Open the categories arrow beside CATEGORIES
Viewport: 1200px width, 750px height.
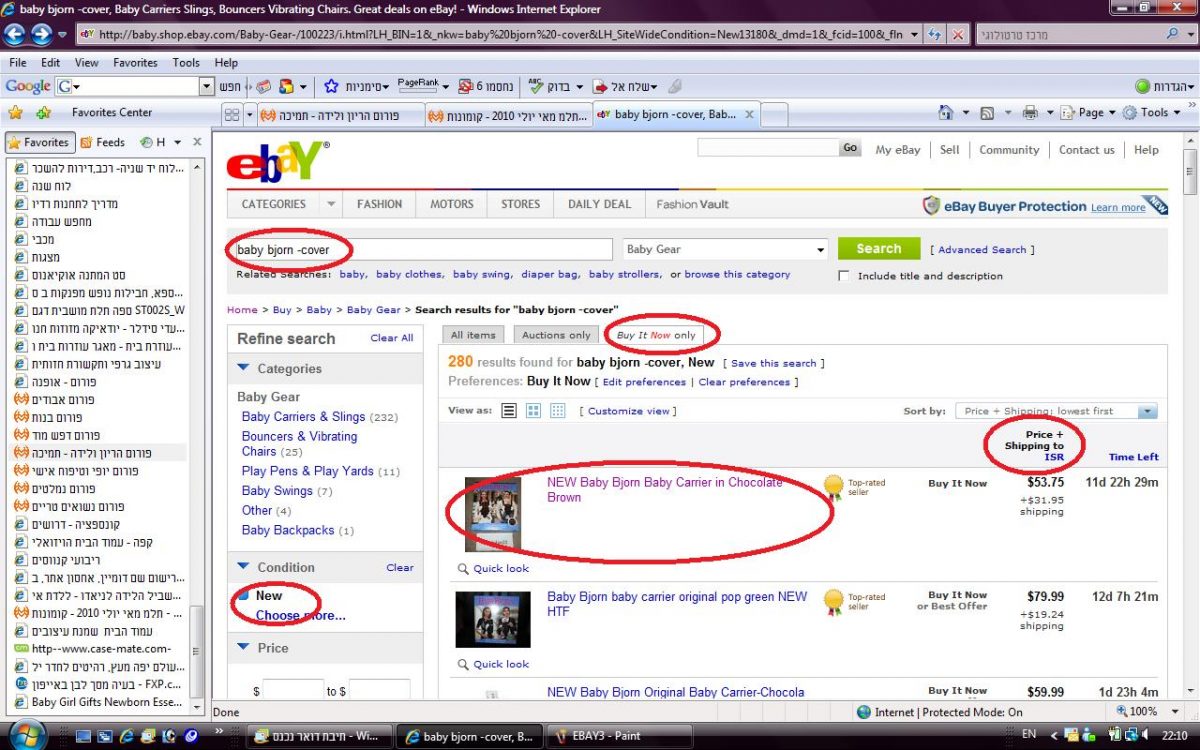(x=331, y=204)
